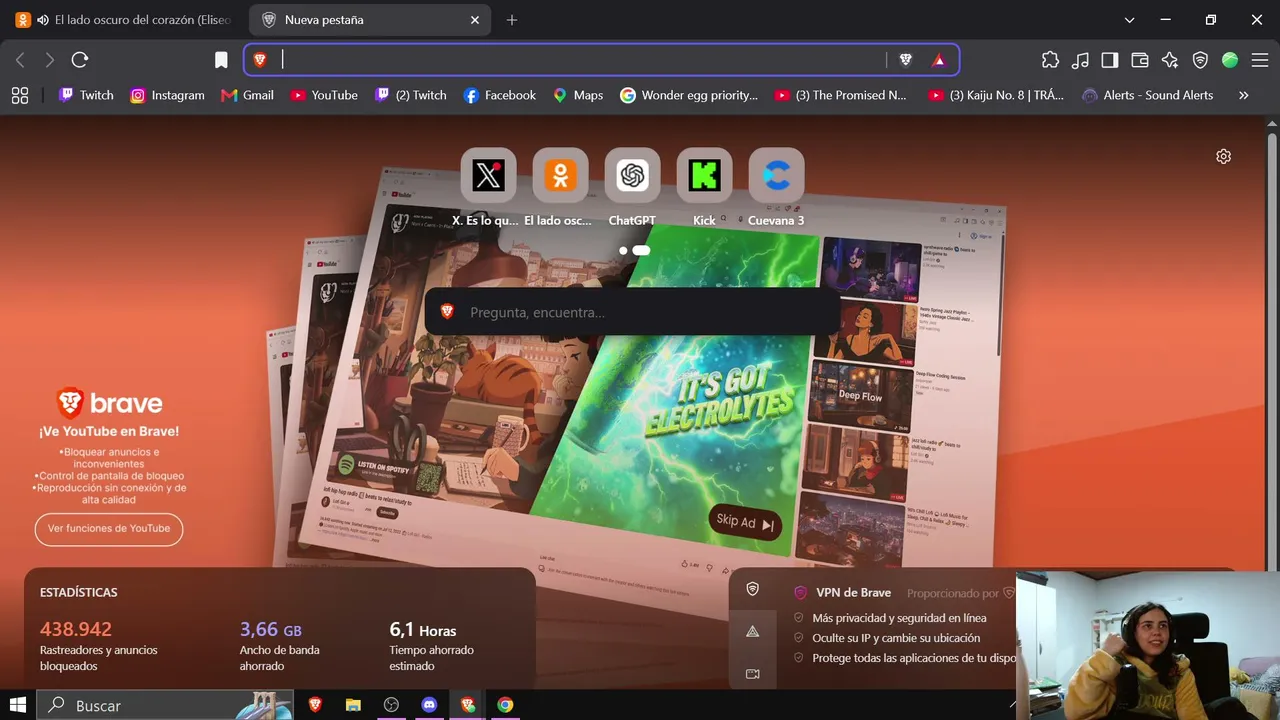This screenshot has width=1280, height=720.
Task: Show the first page of top sites
Action: [x=623, y=250]
